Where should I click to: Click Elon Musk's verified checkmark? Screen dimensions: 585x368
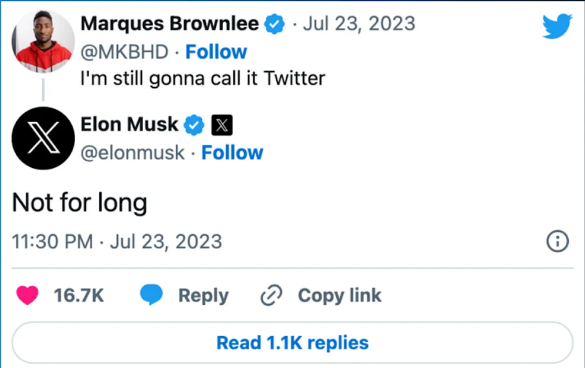click(x=194, y=125)
